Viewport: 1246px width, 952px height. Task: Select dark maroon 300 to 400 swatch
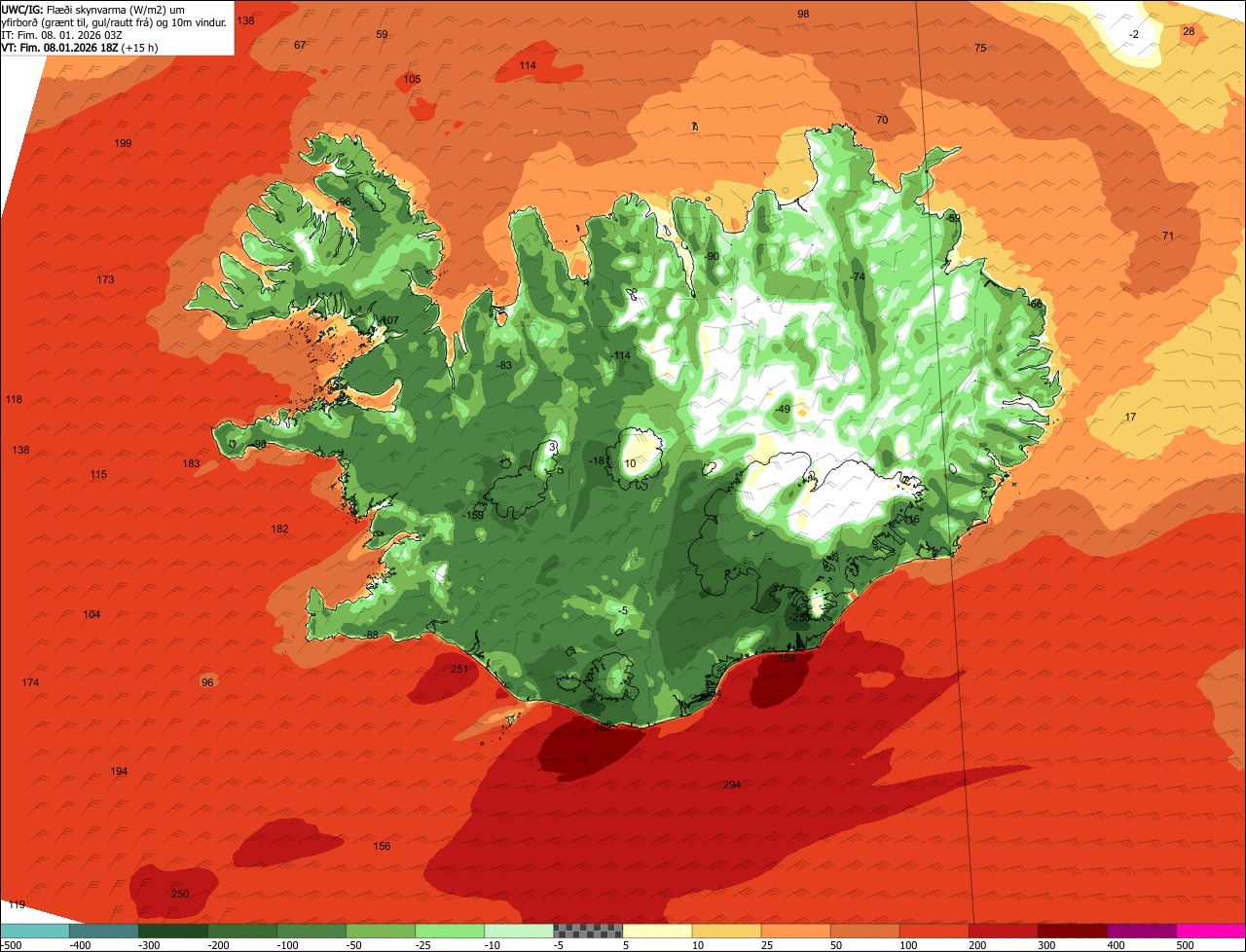(x=1072, y=931)
